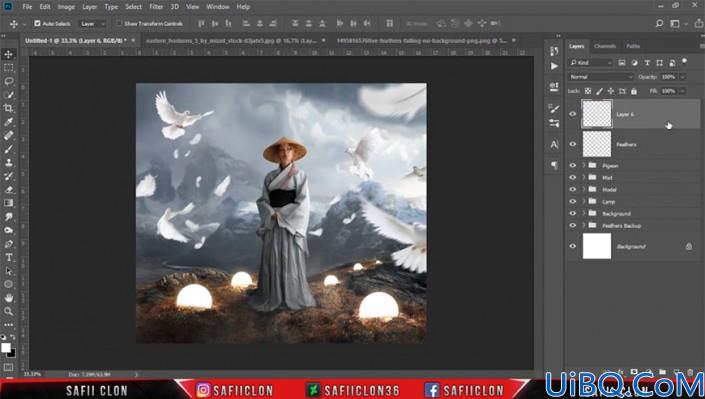
Task: Hide the Lamp group eye
Action: point(572,202)
